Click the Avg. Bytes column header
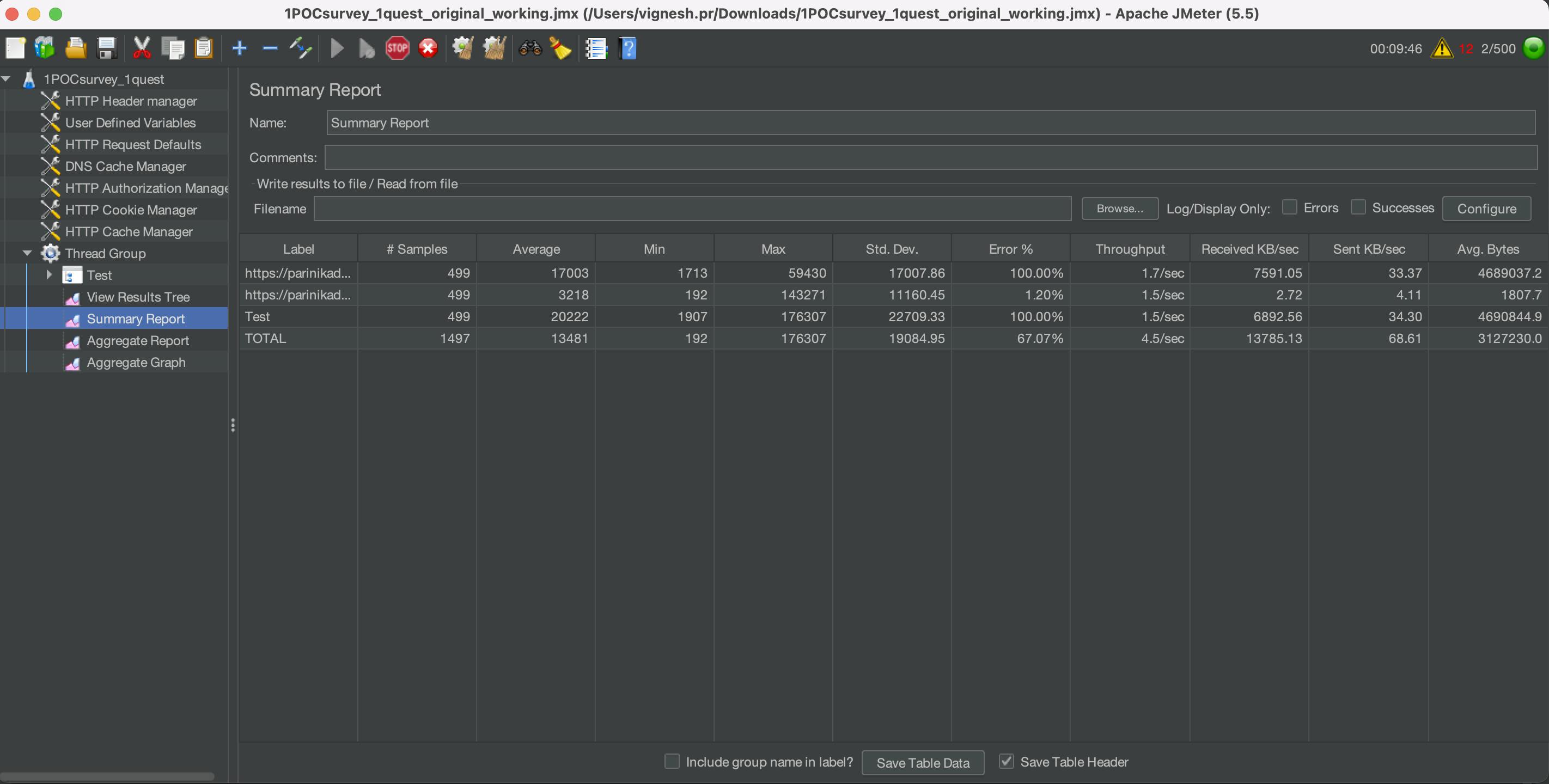This screenshot has height=784, width=1549. 1487,249
